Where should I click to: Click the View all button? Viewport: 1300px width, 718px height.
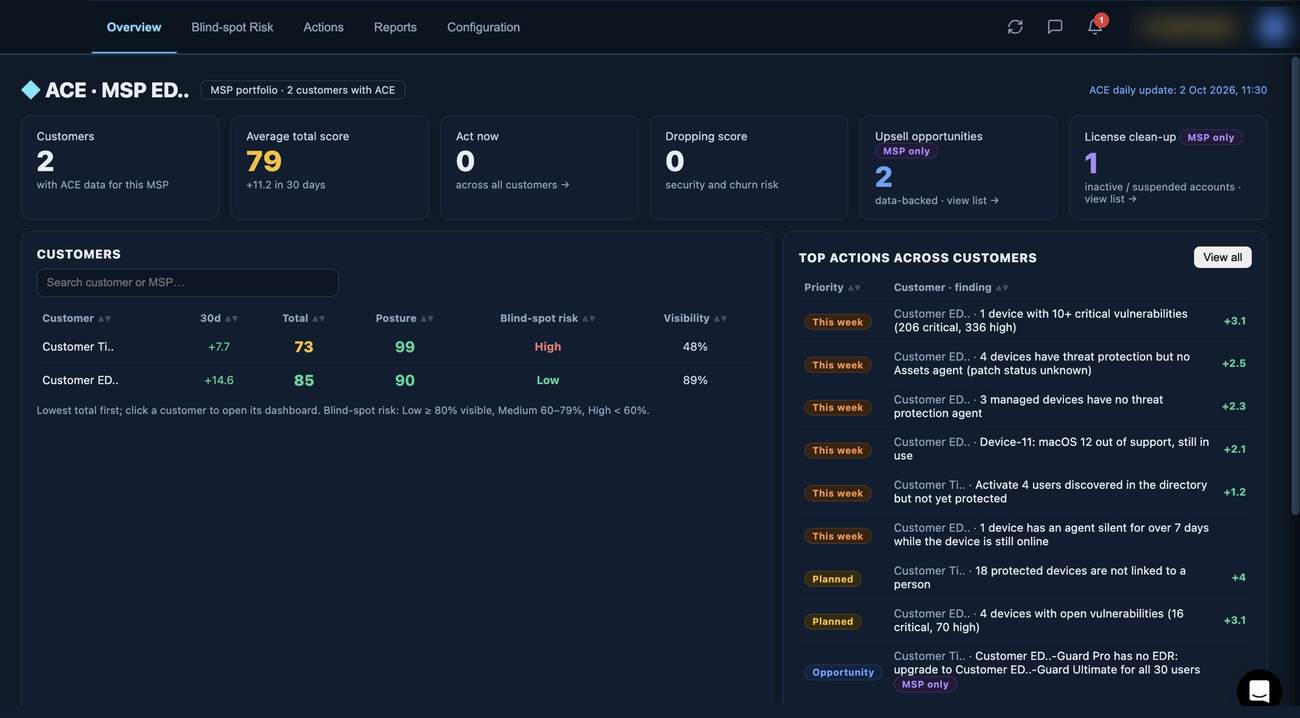click(x=1223, y=257)
